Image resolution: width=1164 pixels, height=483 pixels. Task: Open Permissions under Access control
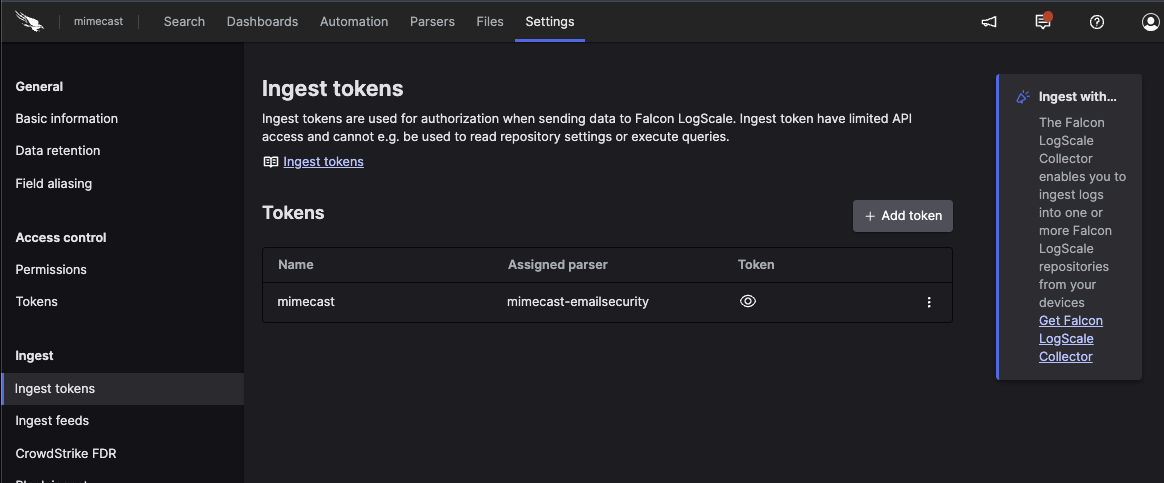coord(51,270)
